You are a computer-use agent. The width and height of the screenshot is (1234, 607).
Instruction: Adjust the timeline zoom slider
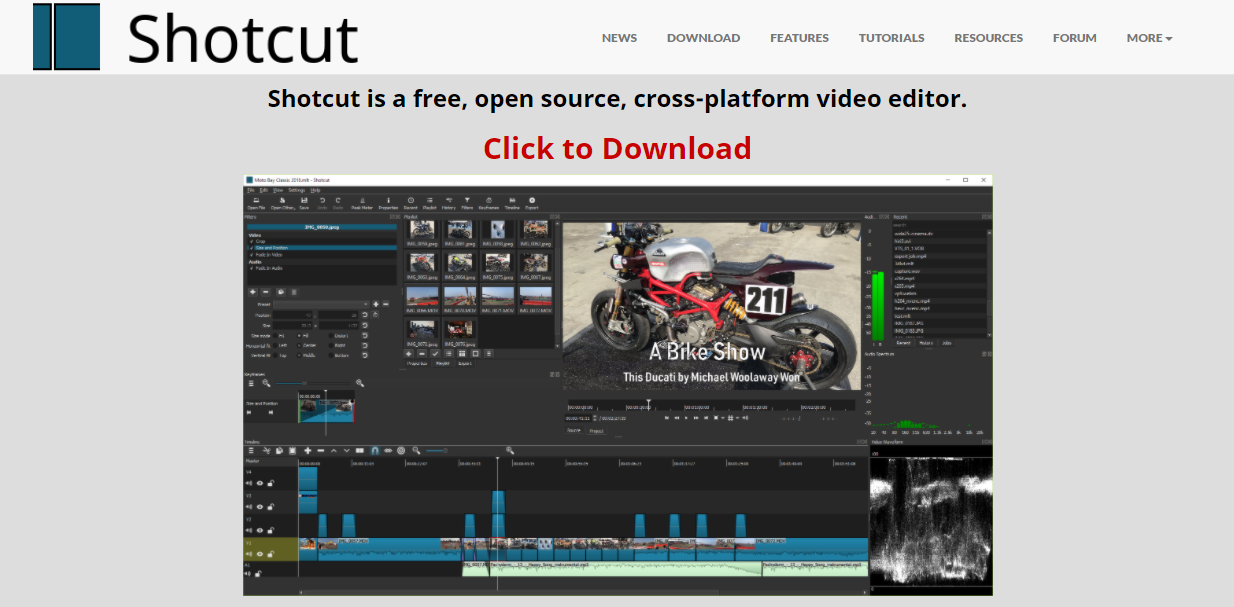tap(438, 451)
